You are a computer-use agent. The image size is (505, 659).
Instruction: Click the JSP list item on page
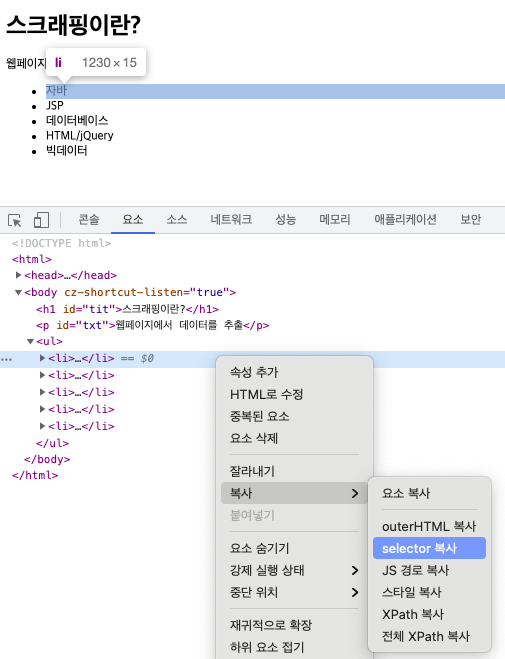pos(55,105)
